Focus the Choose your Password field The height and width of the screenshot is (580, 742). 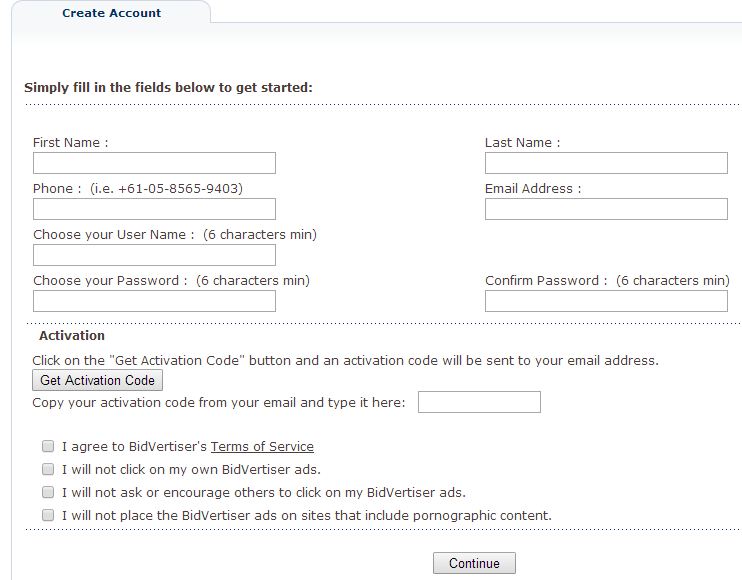pos(154,301)
